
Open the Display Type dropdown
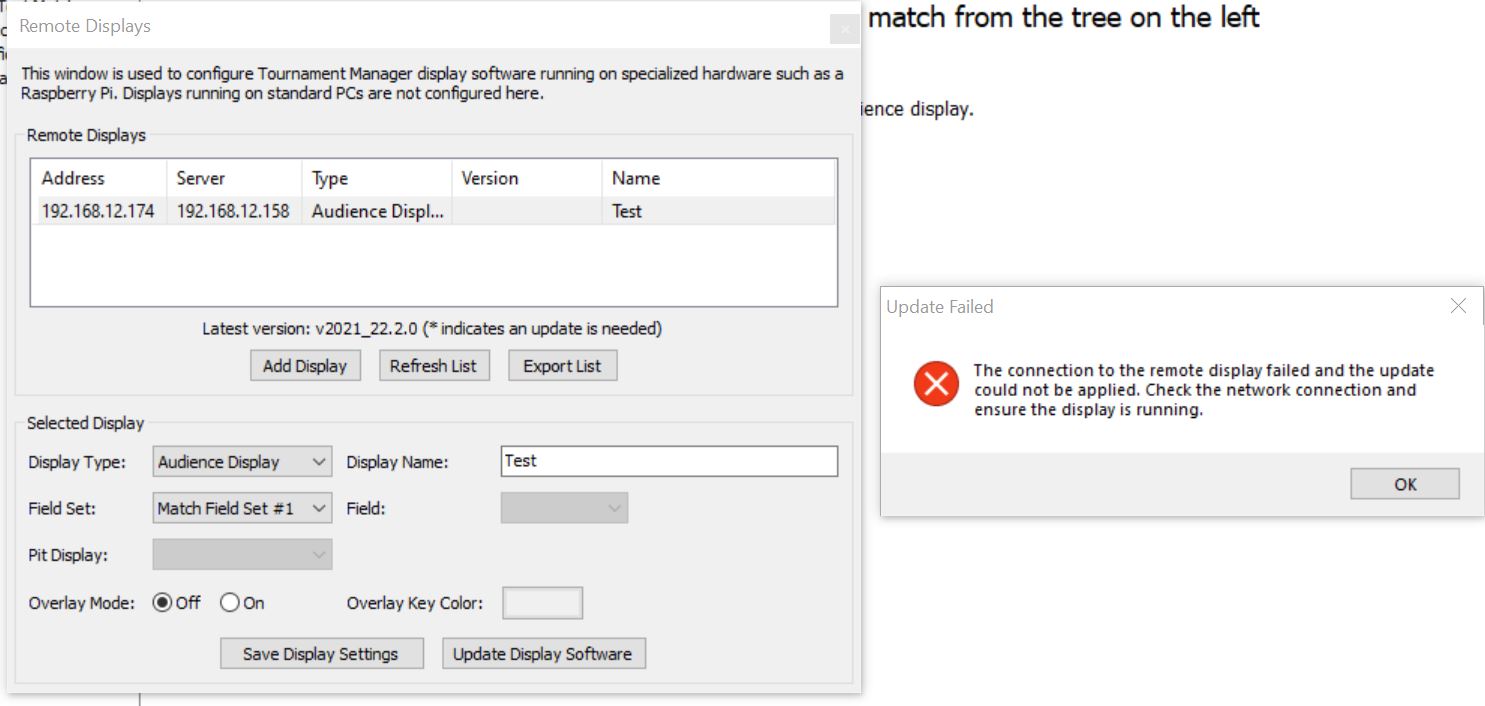tap(243, 462)
